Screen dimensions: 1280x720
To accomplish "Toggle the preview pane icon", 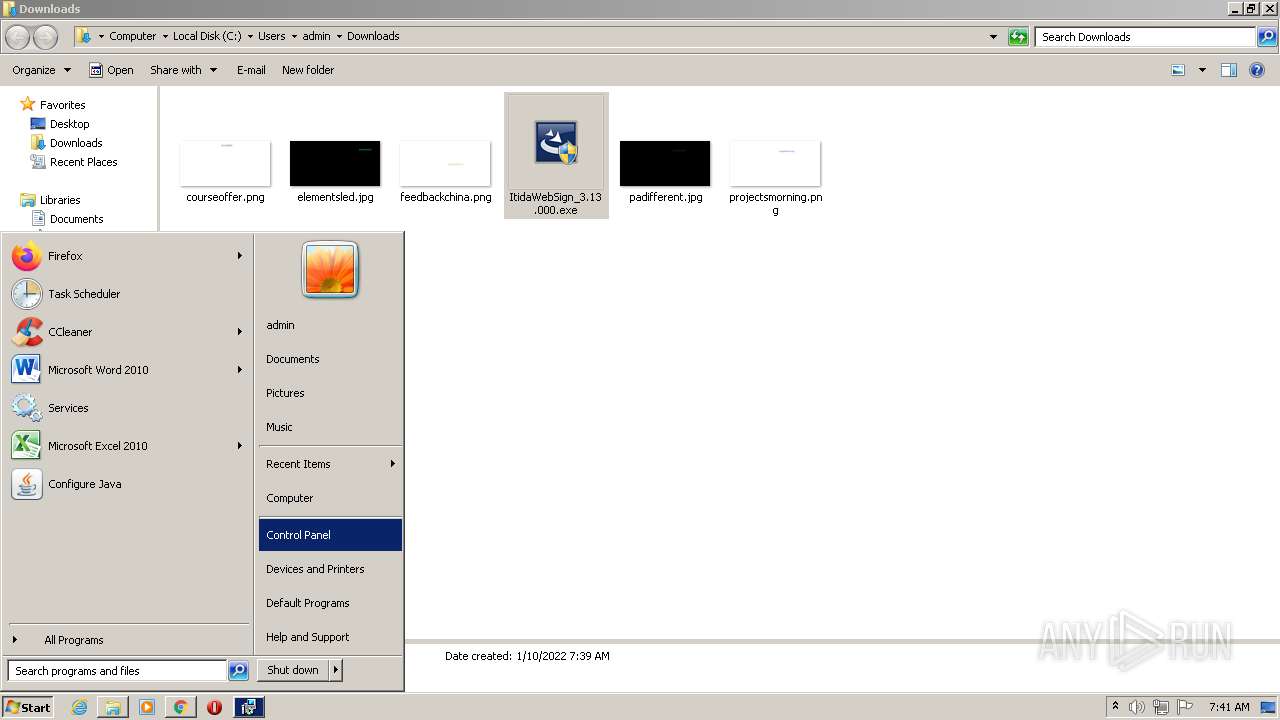I will click(x=1229, y=70).
